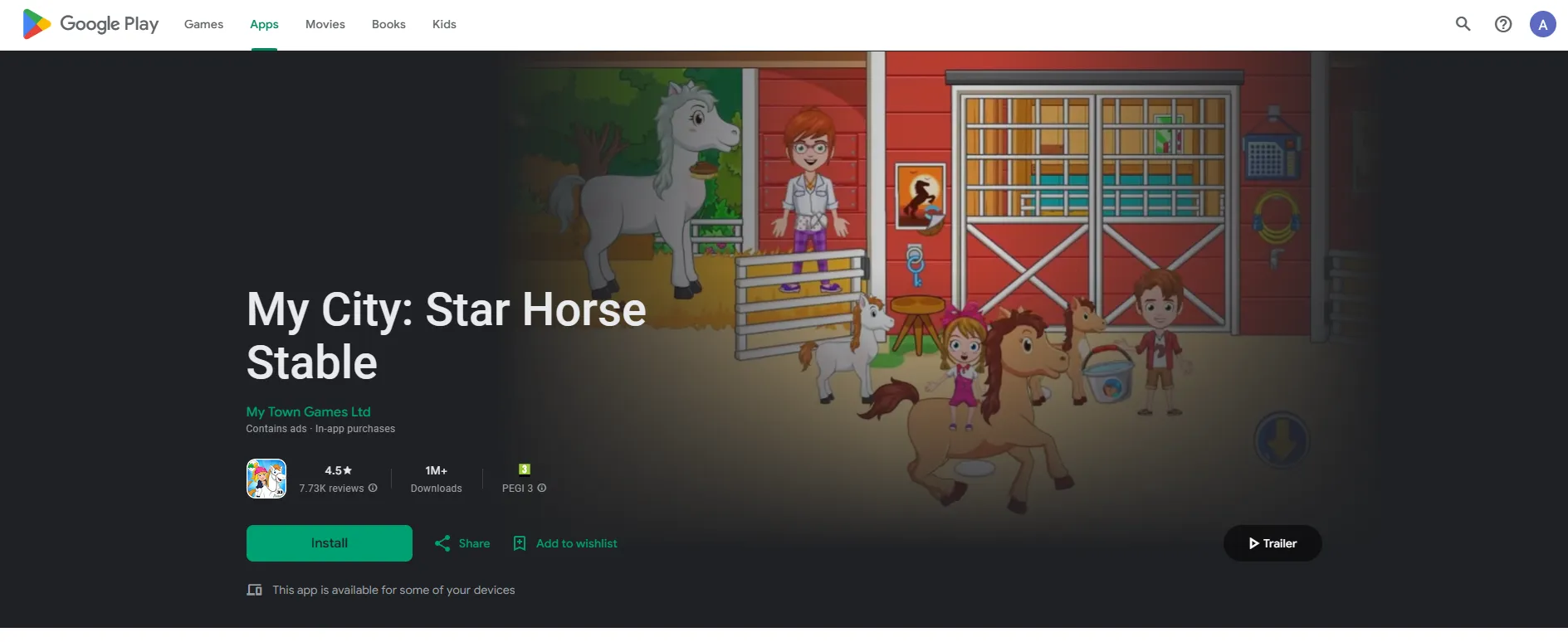Install My City: Star Horse Stable

pyautogui.click(x=330, y=543)
